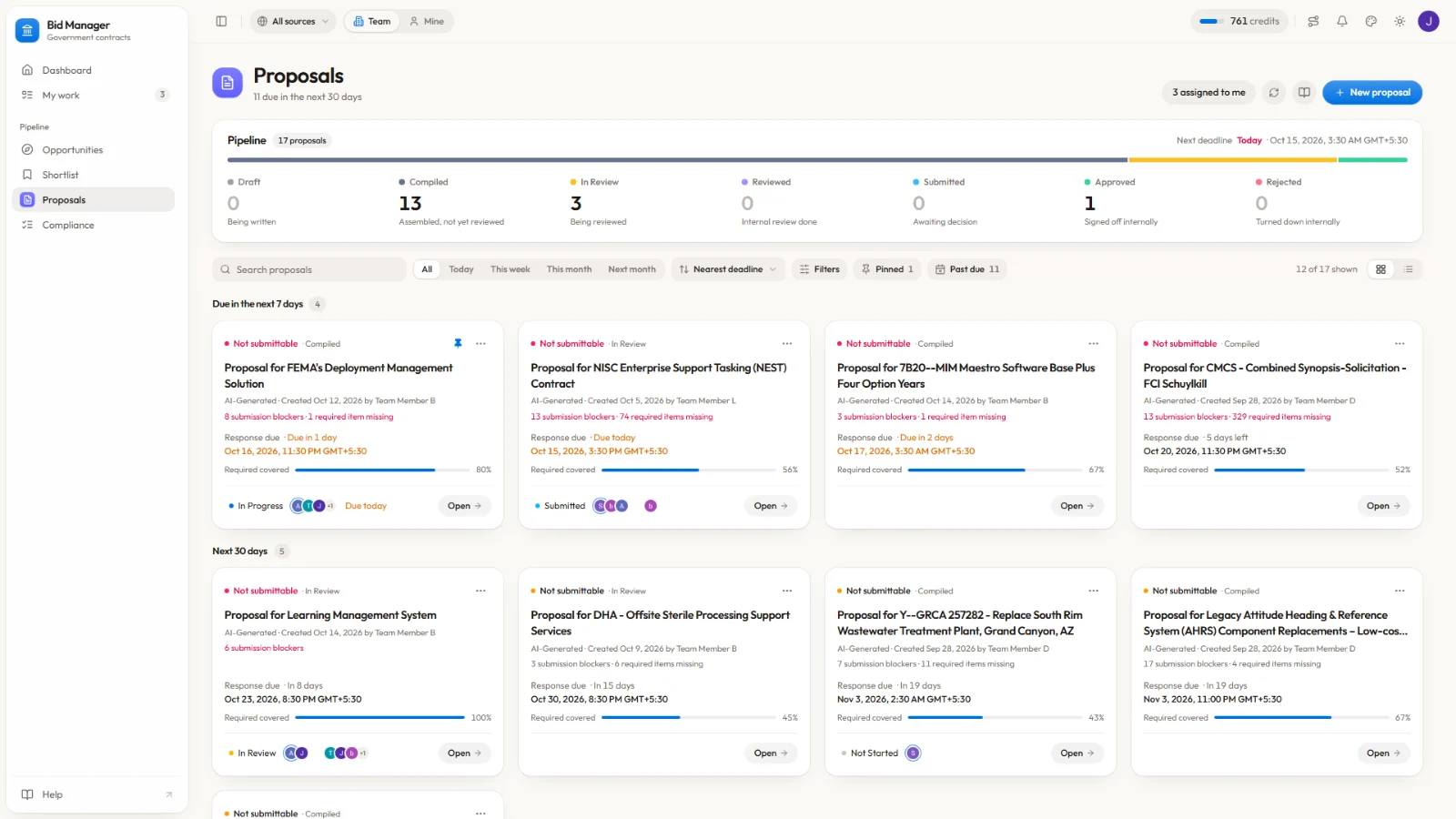Open the NISC proposal via Open button

click(x=771, y=506)
